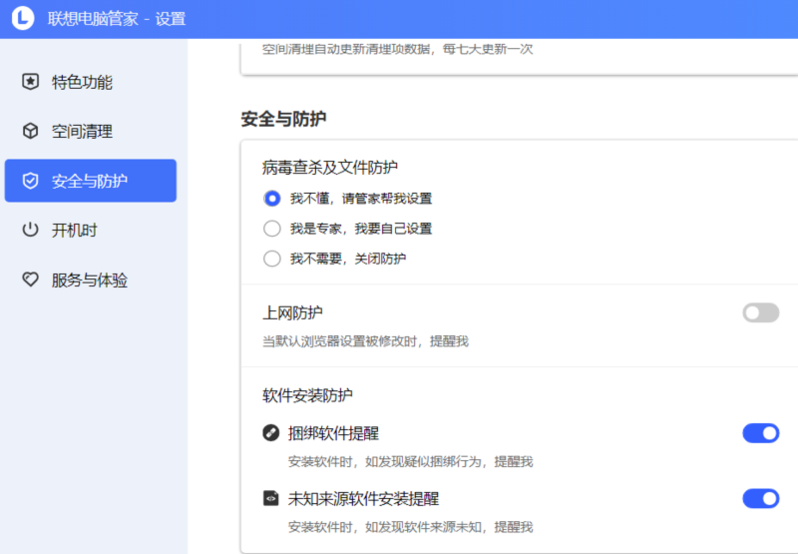798x554 pixels.
Task: Pick 我不需要，关闭防护 radio option
Action: click(272, 258)
